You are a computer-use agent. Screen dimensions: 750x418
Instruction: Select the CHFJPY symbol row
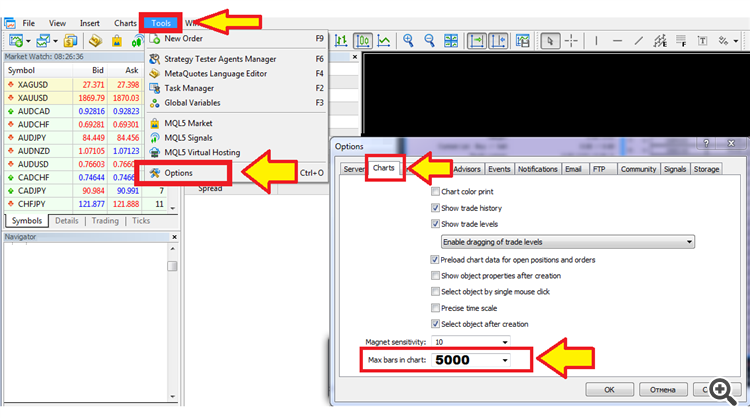(85, 204)
